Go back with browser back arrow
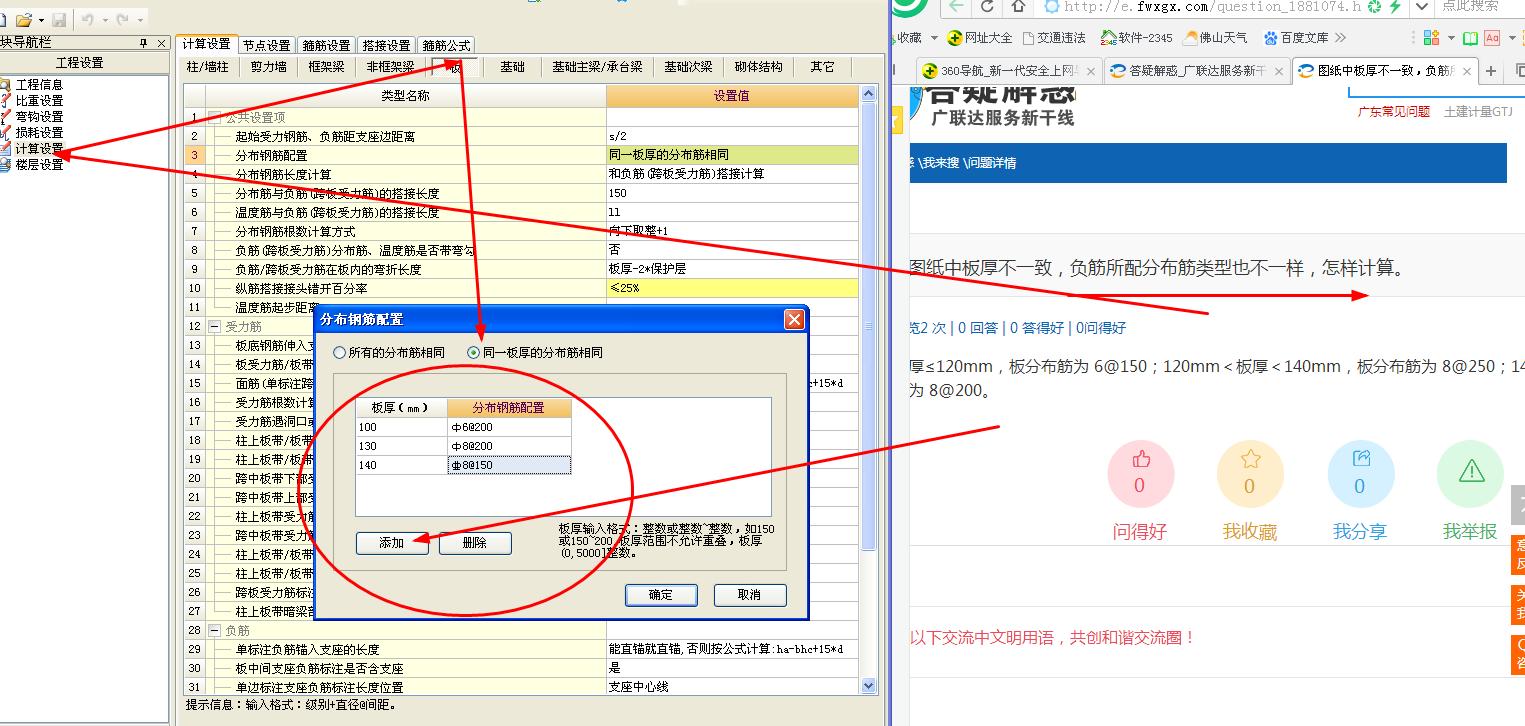The height and width of the screenshot is (726, 1525). [957, 7]
